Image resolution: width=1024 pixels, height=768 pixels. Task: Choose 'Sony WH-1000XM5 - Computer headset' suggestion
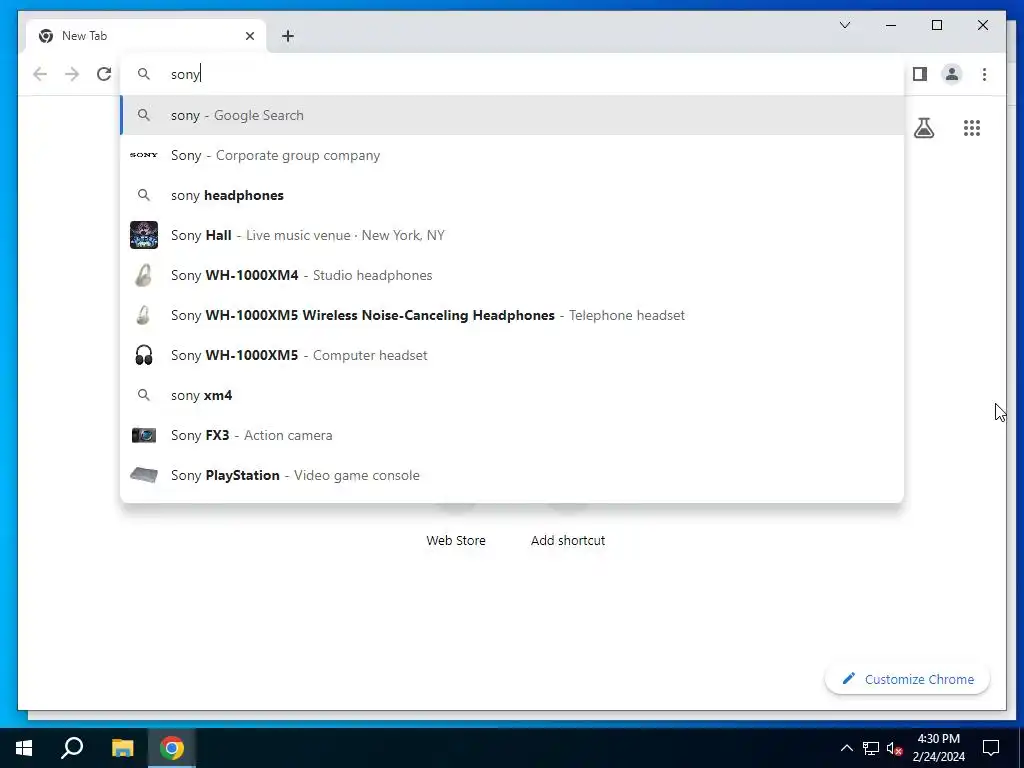[512, 355]
